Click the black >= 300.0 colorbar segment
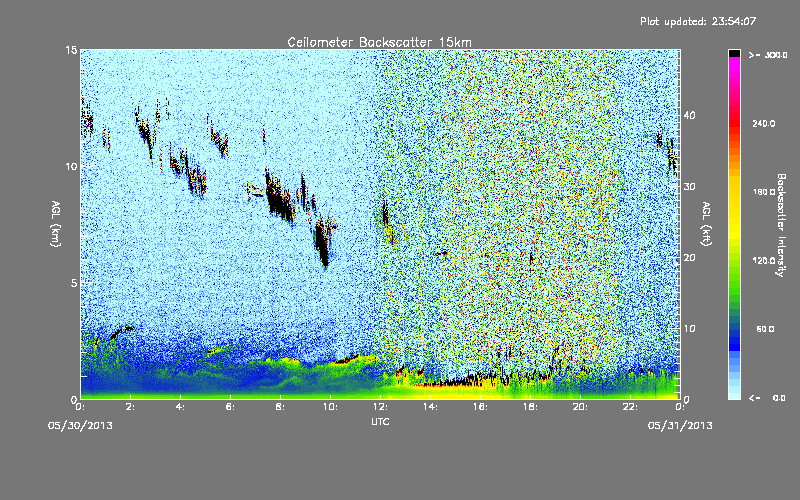 (734, 53)
